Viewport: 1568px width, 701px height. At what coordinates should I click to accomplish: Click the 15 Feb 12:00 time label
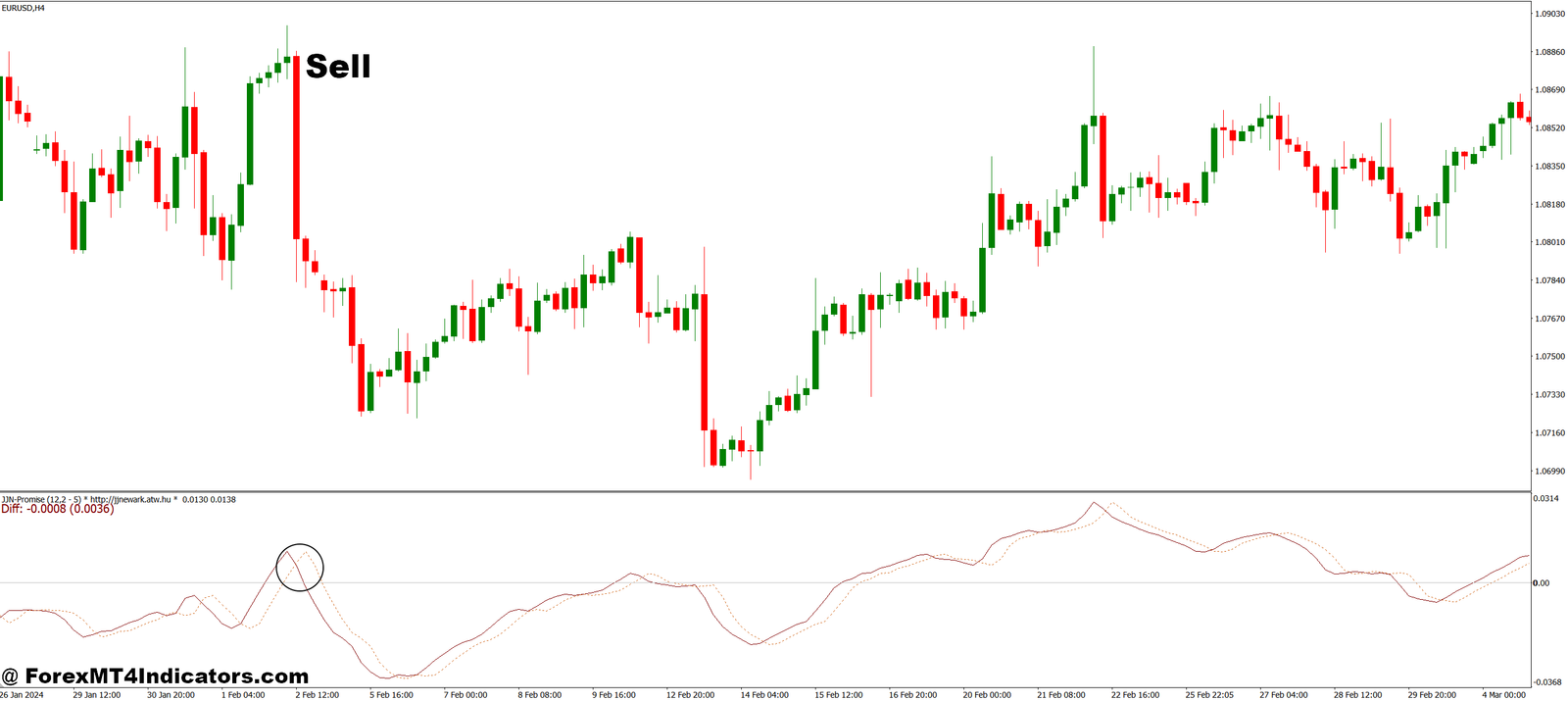pos(839,695)
